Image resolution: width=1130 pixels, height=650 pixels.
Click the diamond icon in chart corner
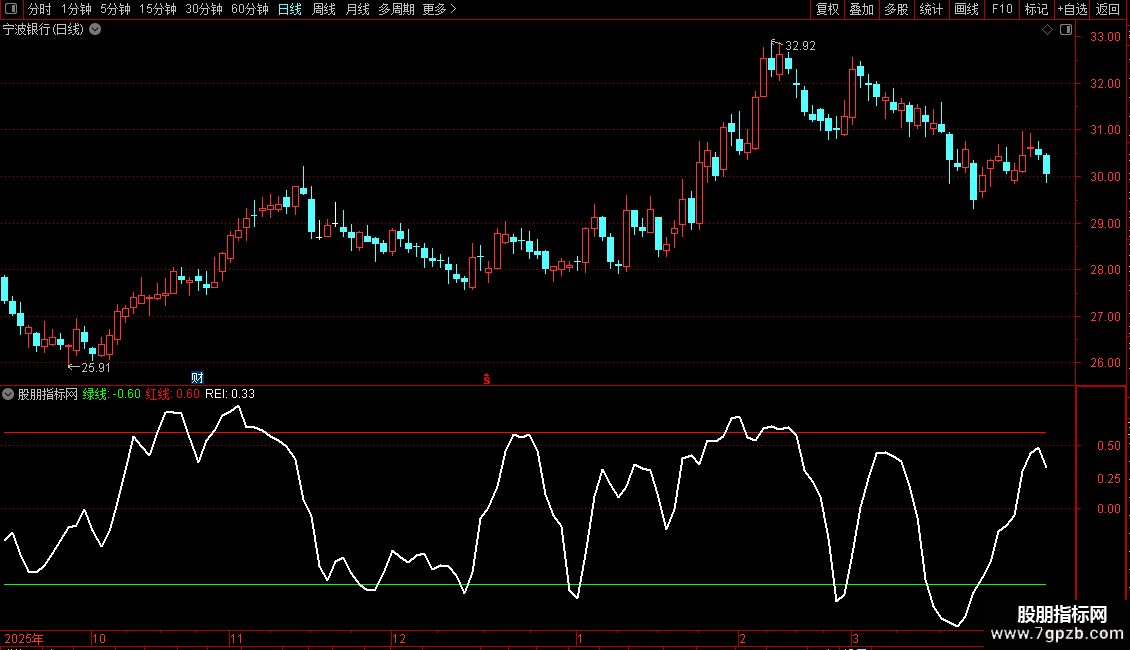[x=1048, y=30]
